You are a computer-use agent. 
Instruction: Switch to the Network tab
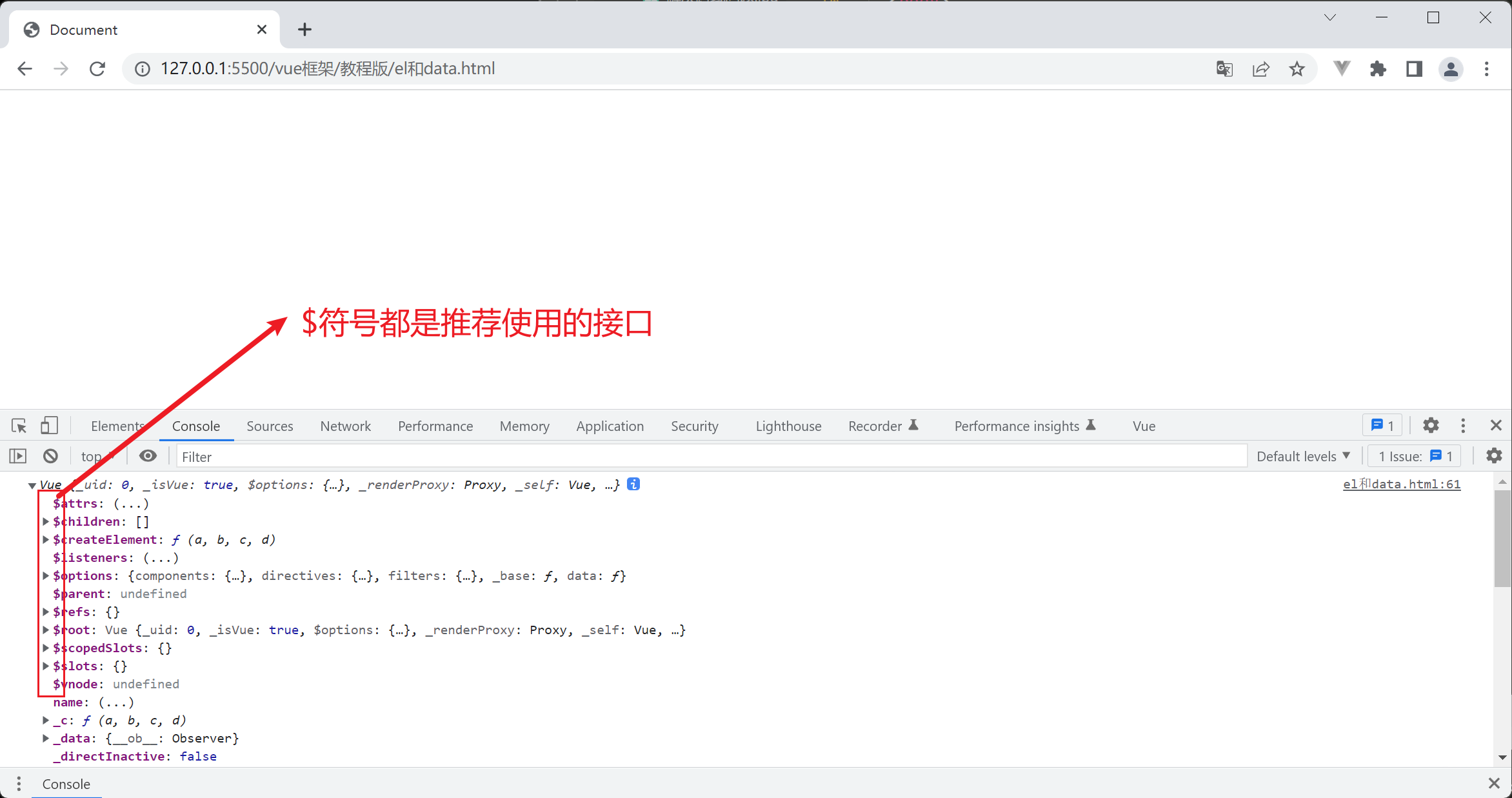pos(345,426)
